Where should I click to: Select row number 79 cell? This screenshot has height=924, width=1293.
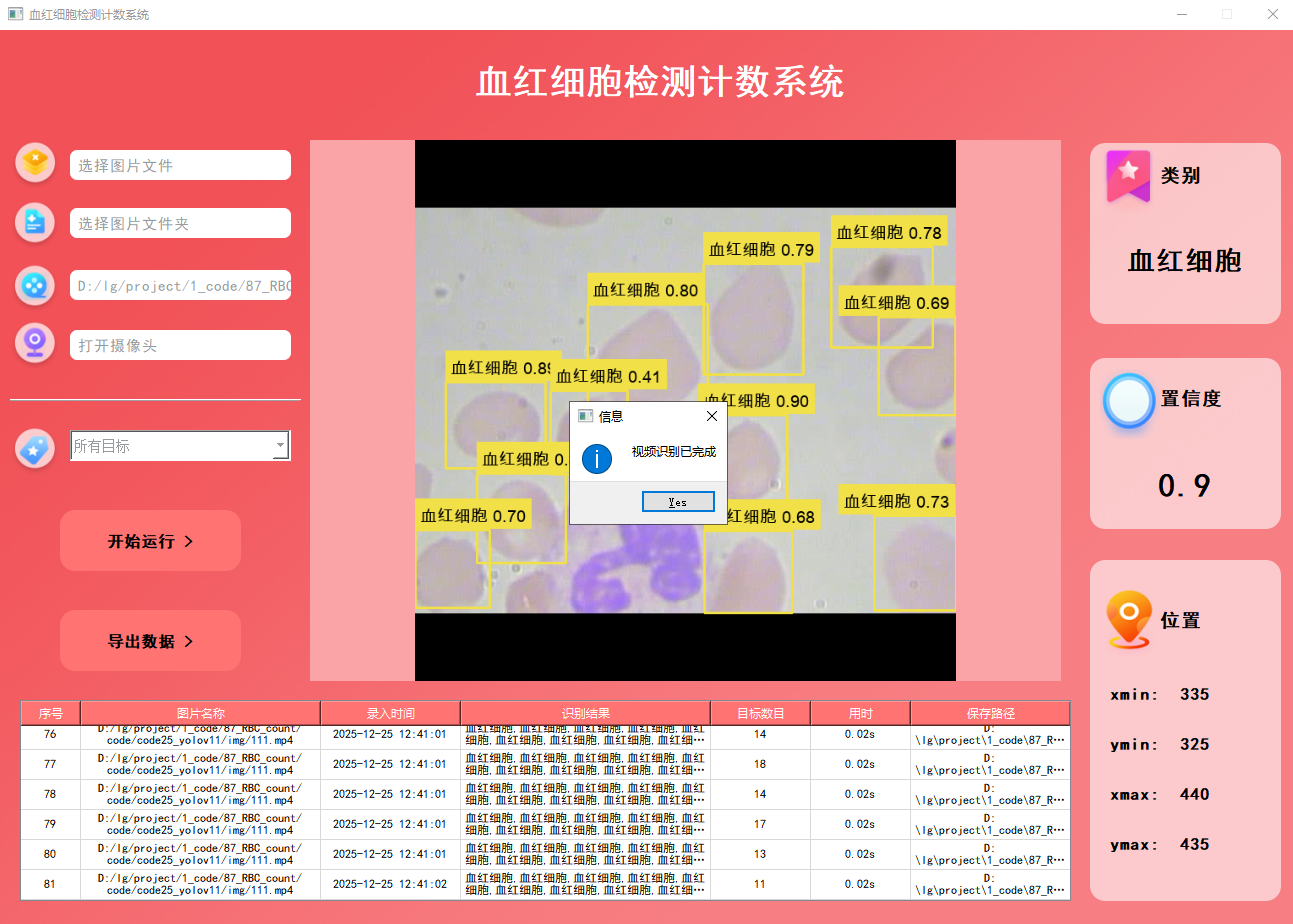(x=51, y=824)
